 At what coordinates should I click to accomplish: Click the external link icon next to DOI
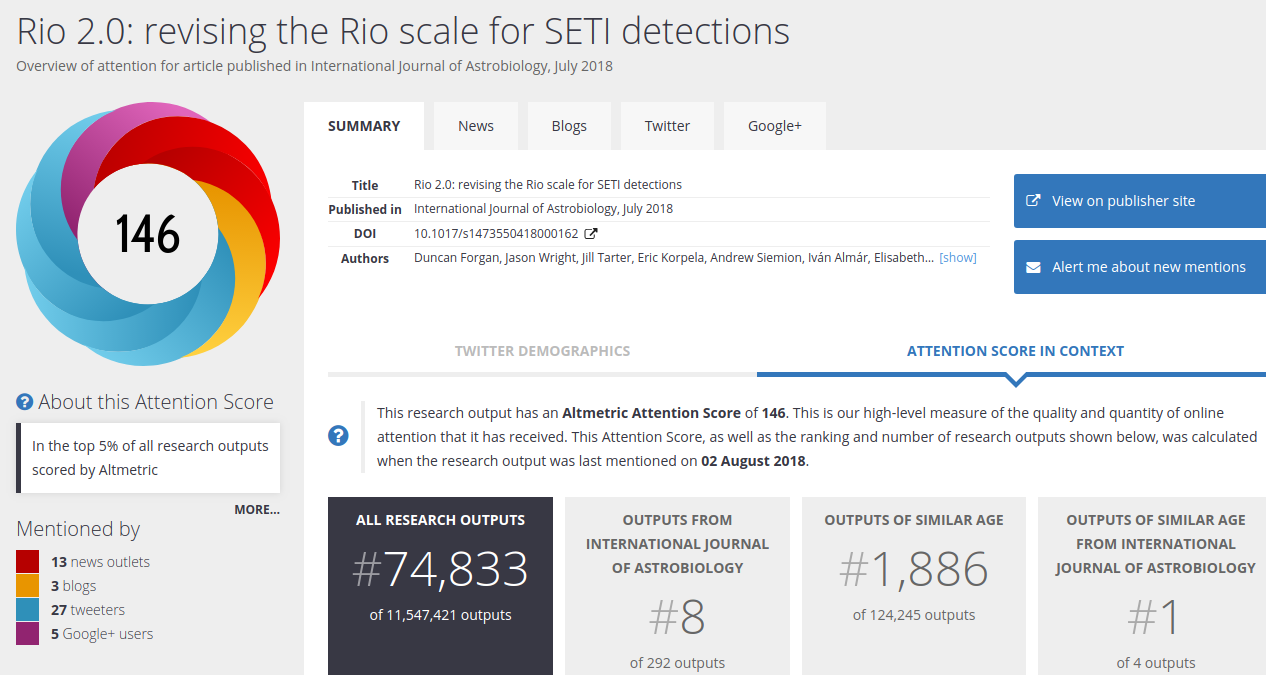click(x=591, y=234)
